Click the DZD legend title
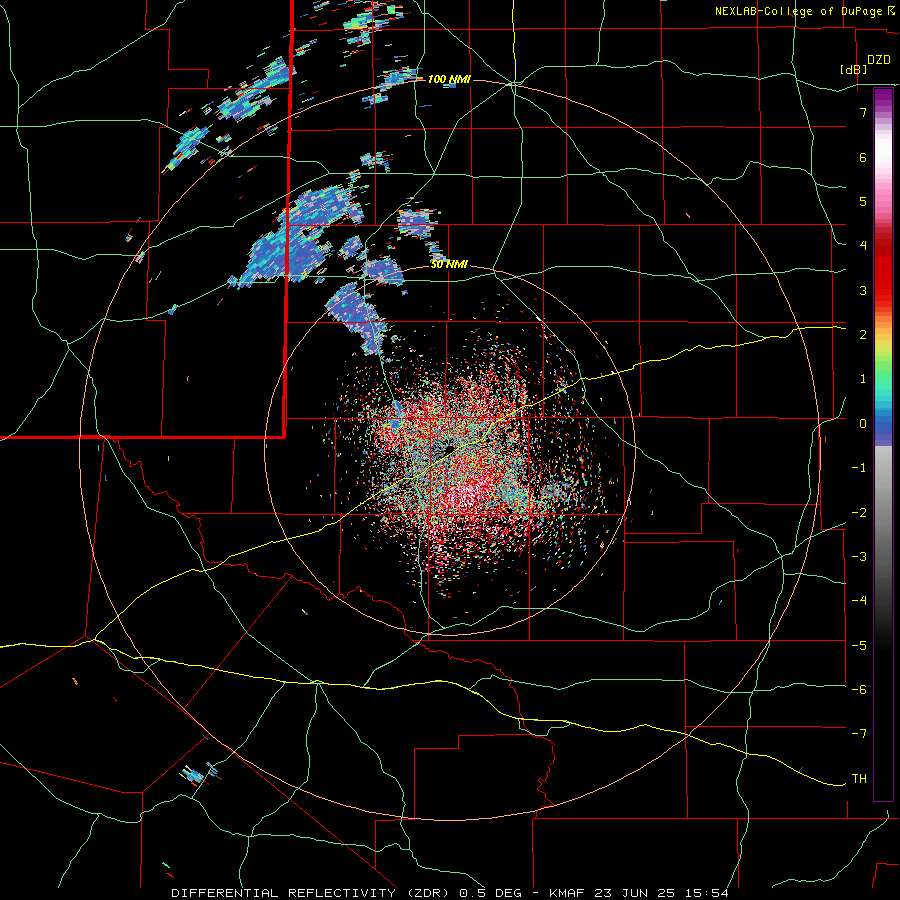Screen dimensions: 900x900 [879, 60]
